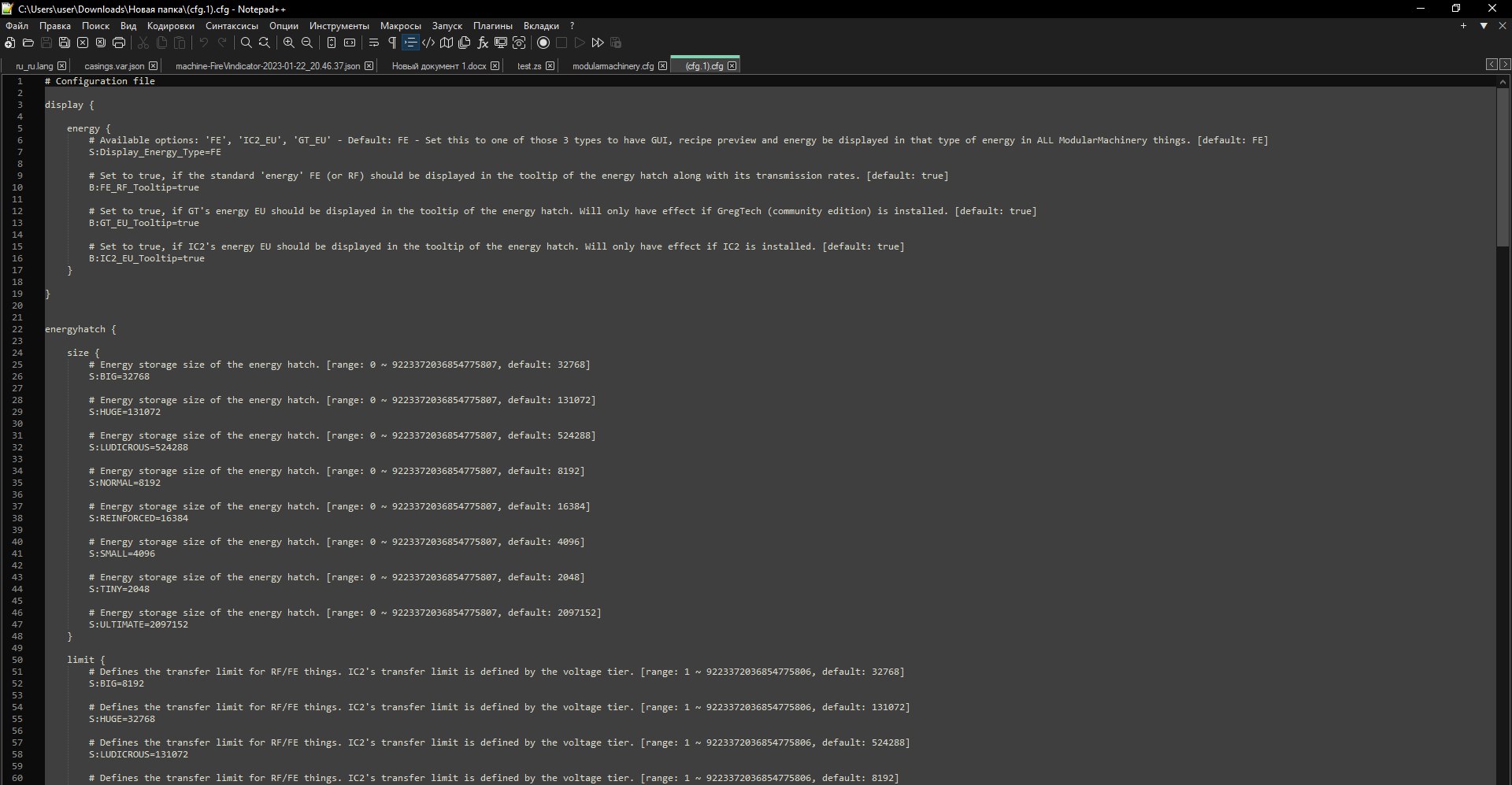Image resolution: width=1512 pixels, height=785 pixels.
Task: Click the New file toolbar icon
Action: 9,43
